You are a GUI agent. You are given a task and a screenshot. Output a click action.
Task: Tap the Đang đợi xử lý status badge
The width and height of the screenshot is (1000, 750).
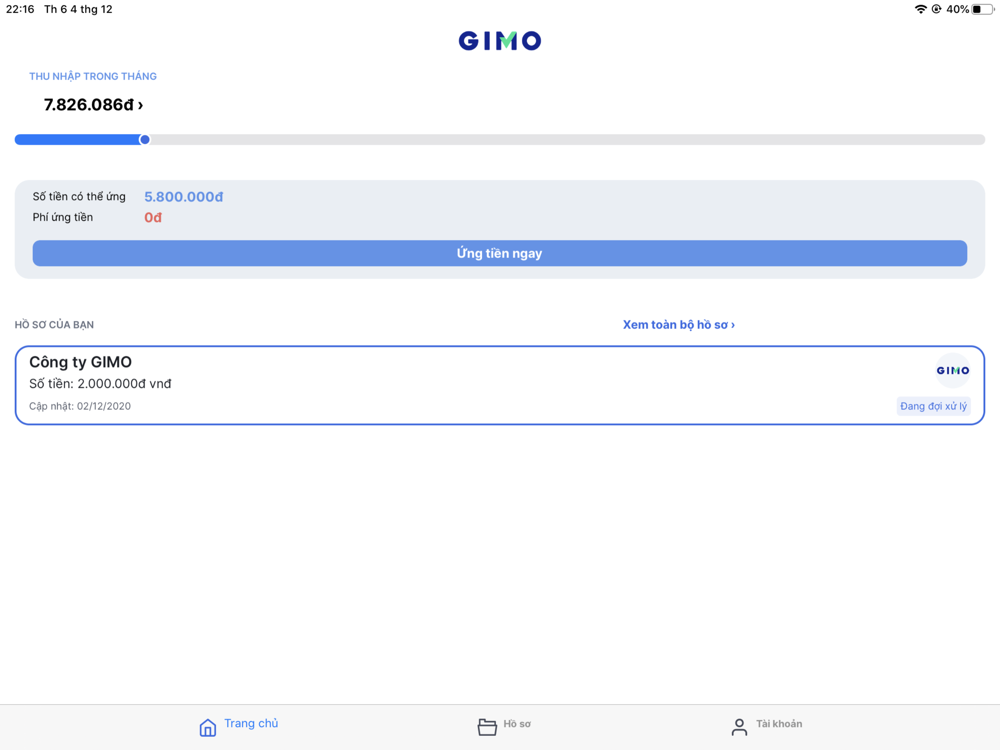click(x=934, y=406)
